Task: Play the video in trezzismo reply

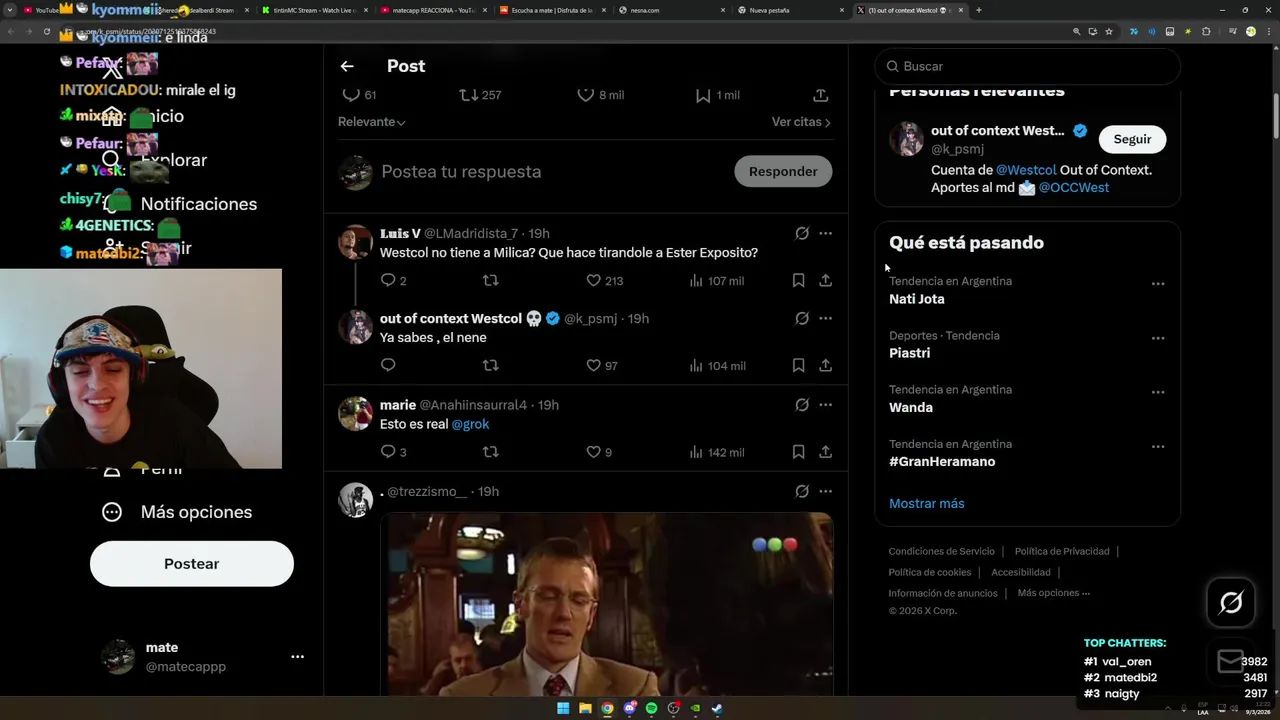Action: (x=607, y=604)
